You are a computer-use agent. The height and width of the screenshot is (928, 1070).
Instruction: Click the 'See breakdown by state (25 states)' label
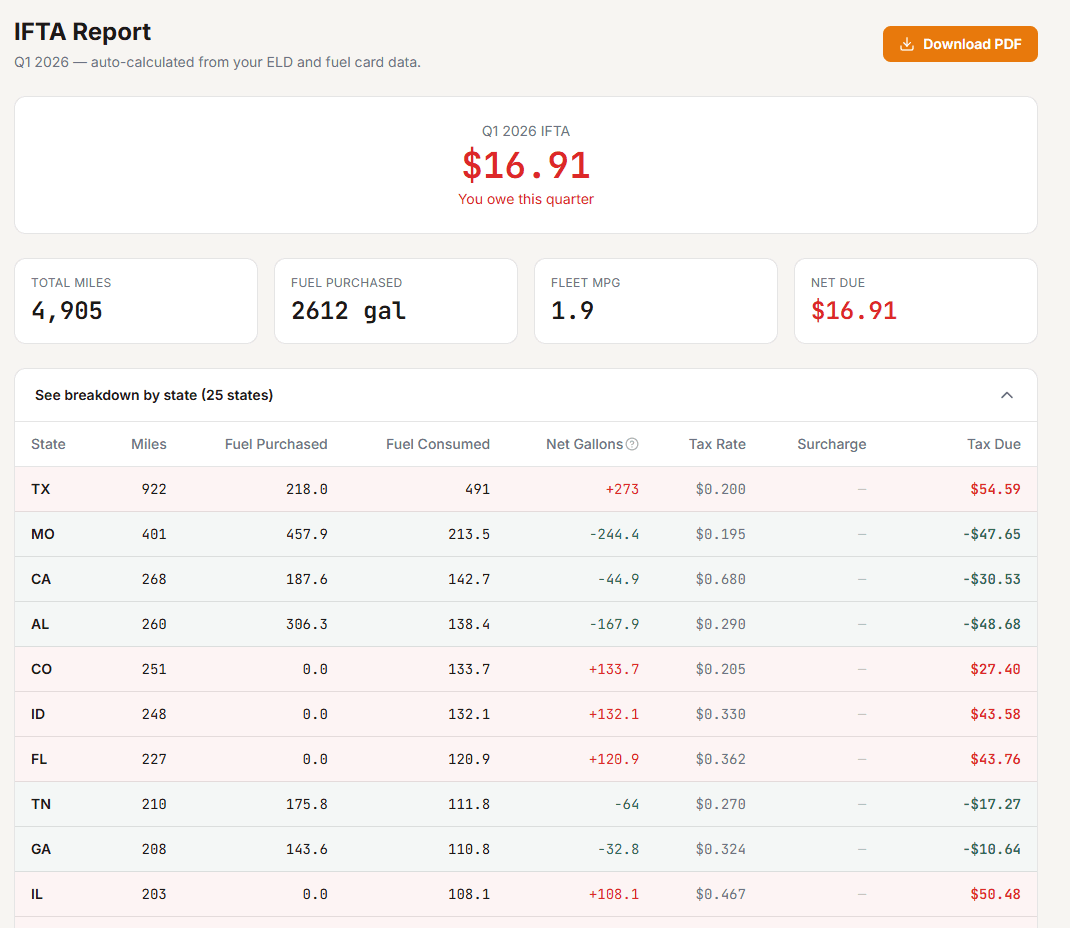(x=154, y=395)
